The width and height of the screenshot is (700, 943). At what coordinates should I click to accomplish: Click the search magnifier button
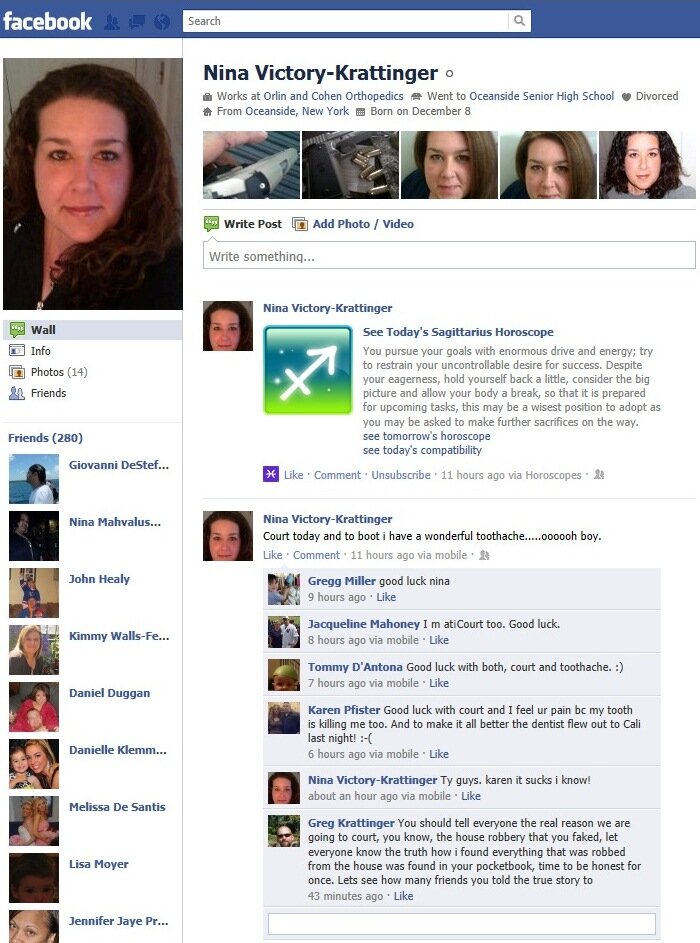pos(520,21)
